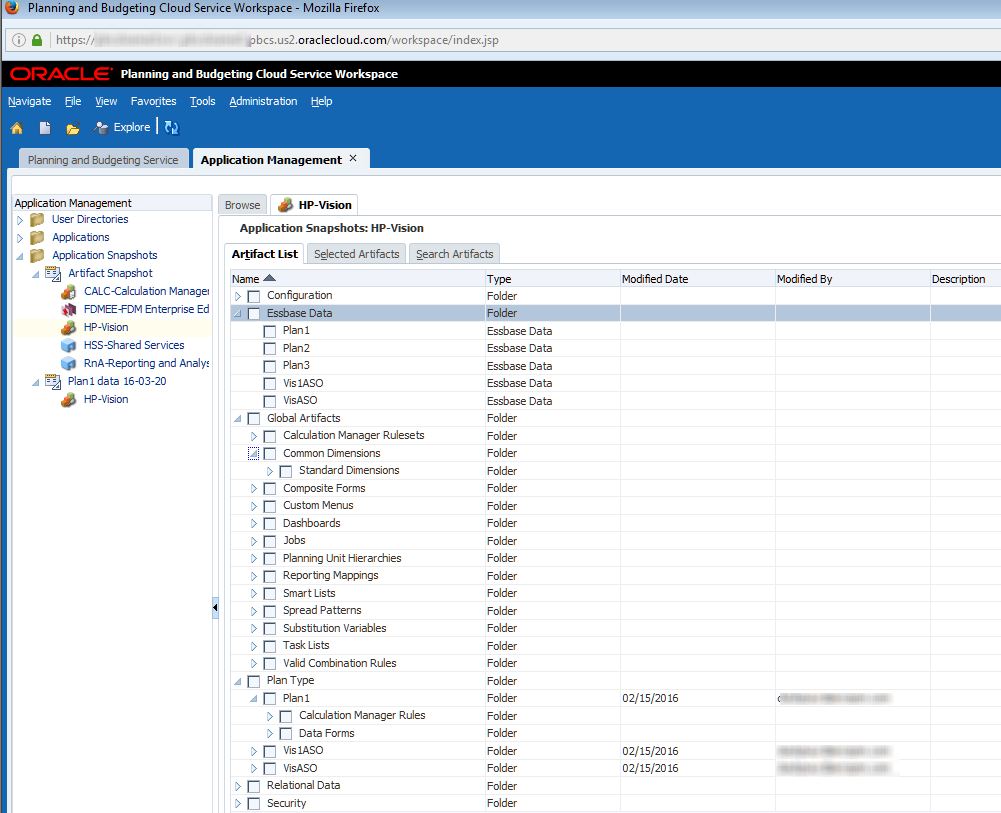Screen dimensions: 1001x813
Task: Click the Applications folder icon
Action: coord(38,237)
